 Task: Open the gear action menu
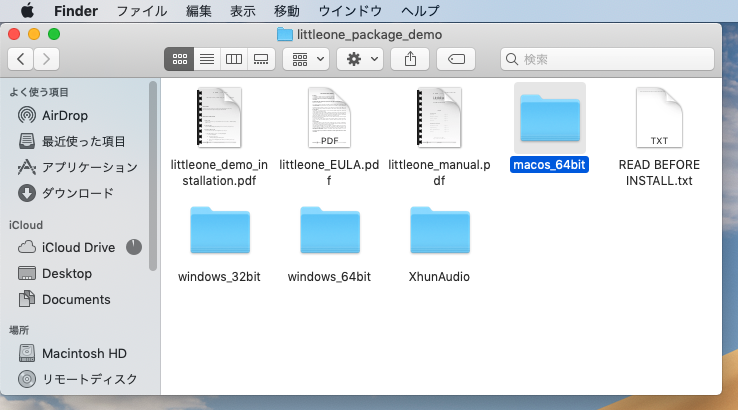click(360, 59)
